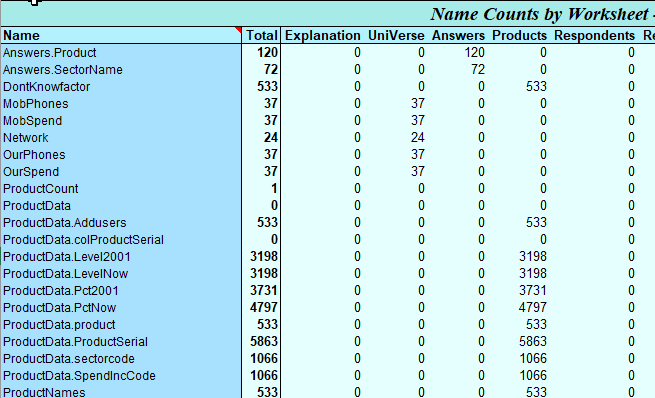Select the ProductData.Addusers cell
This screenshot has height=398, width=655.
[x=121, y=223]
